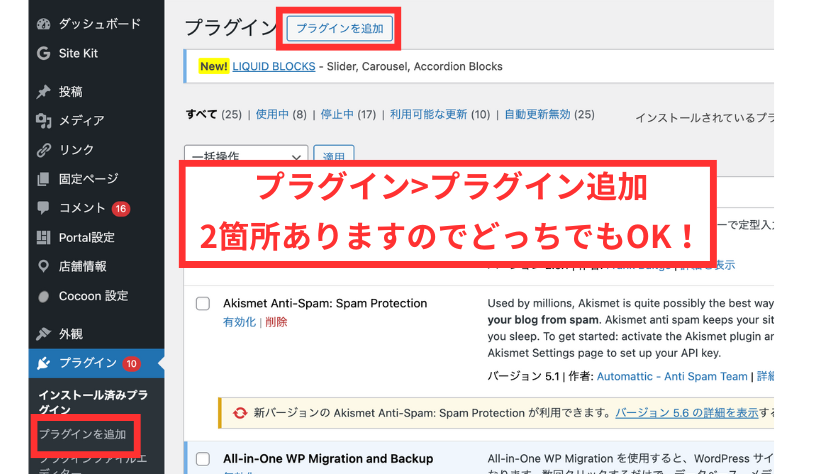
Task: Click the バージョン 5.1 version text
Action: click(x=523, y=376)
